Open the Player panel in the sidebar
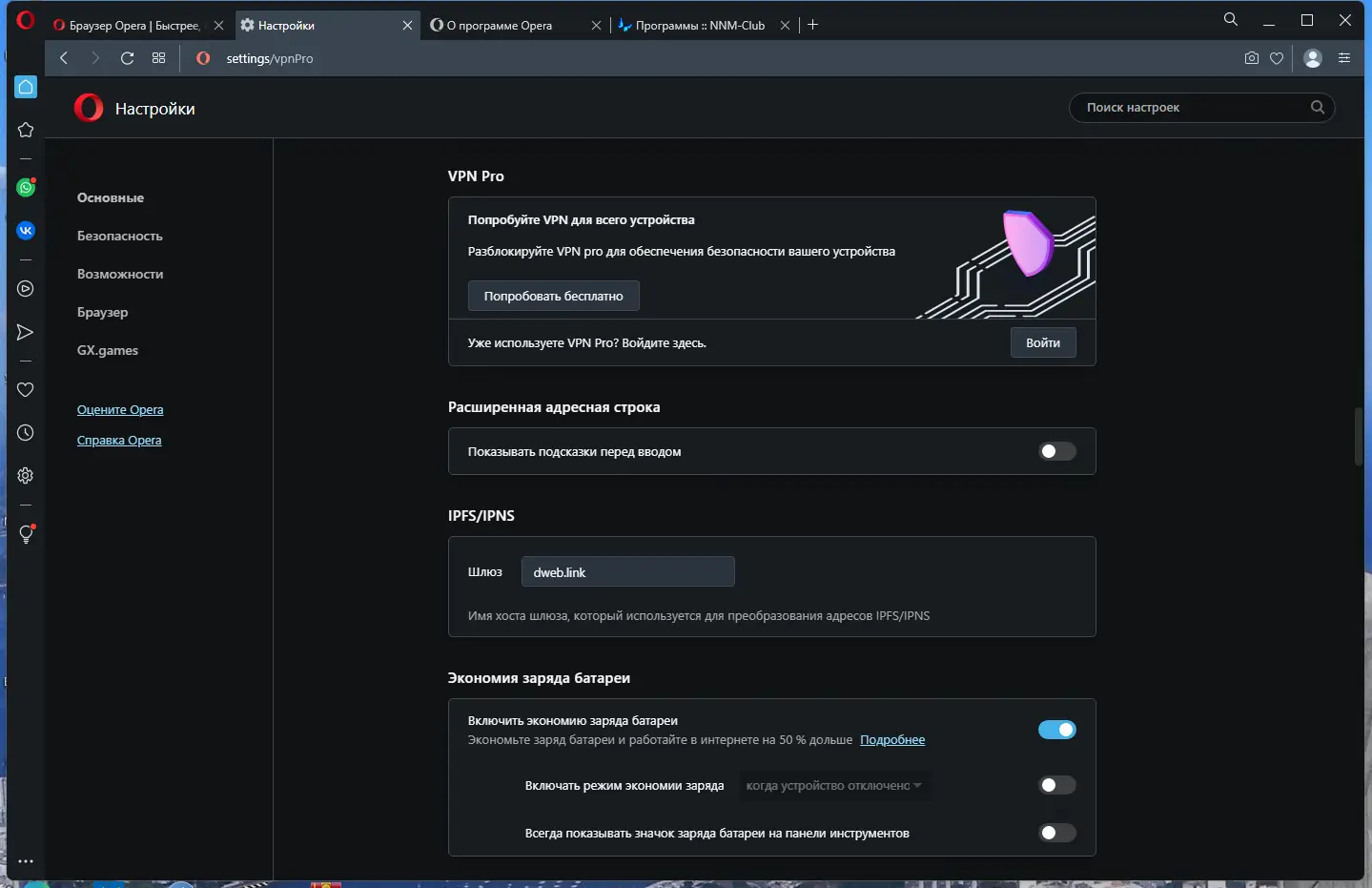This screenshot has width=1372, height=888. pos(26,289)
